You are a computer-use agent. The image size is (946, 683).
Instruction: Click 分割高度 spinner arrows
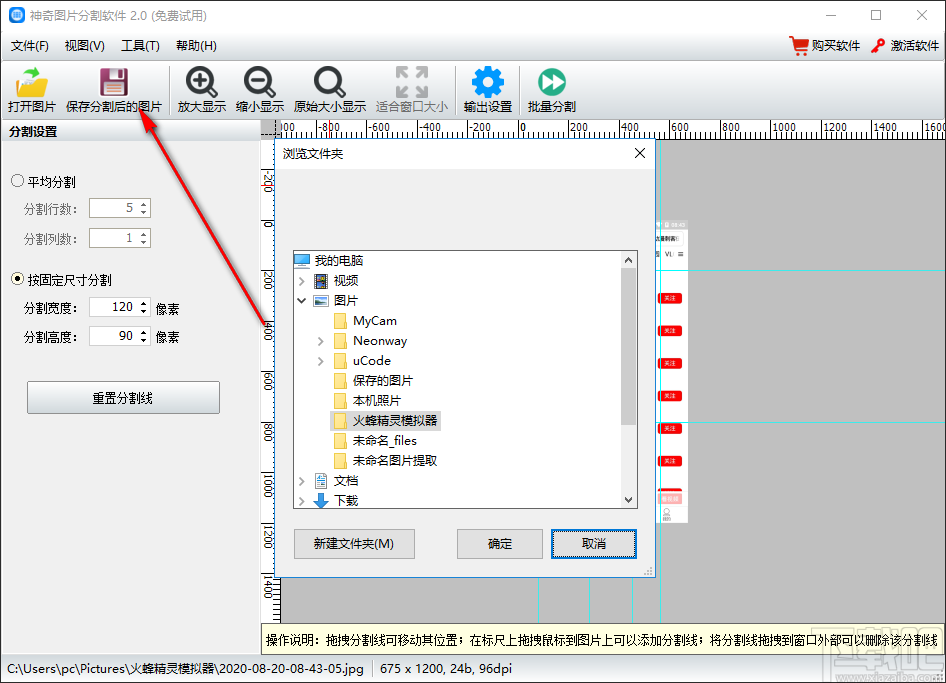tap(144, 336)
